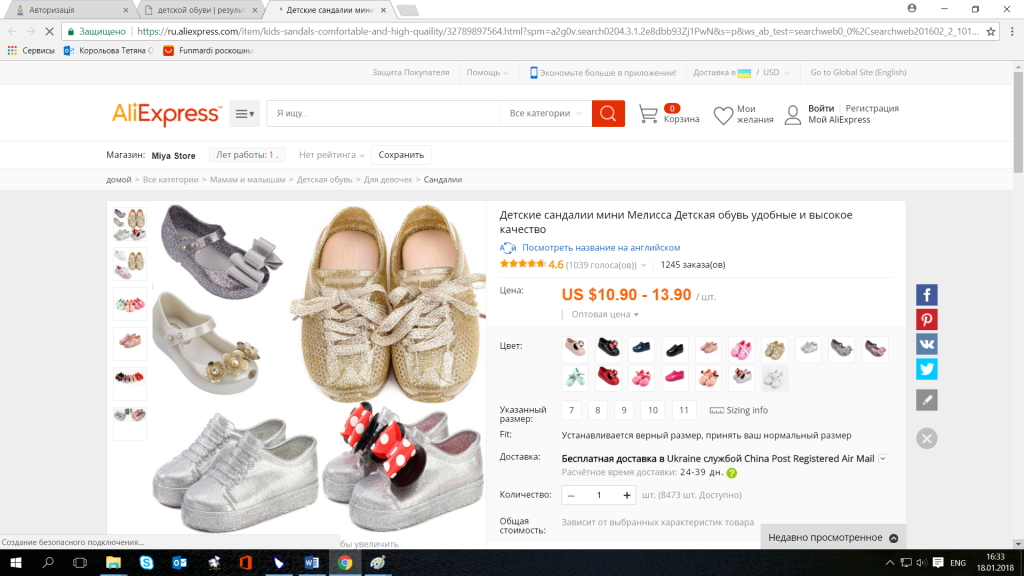Click the Я ищу search input field

coord(383,114)
